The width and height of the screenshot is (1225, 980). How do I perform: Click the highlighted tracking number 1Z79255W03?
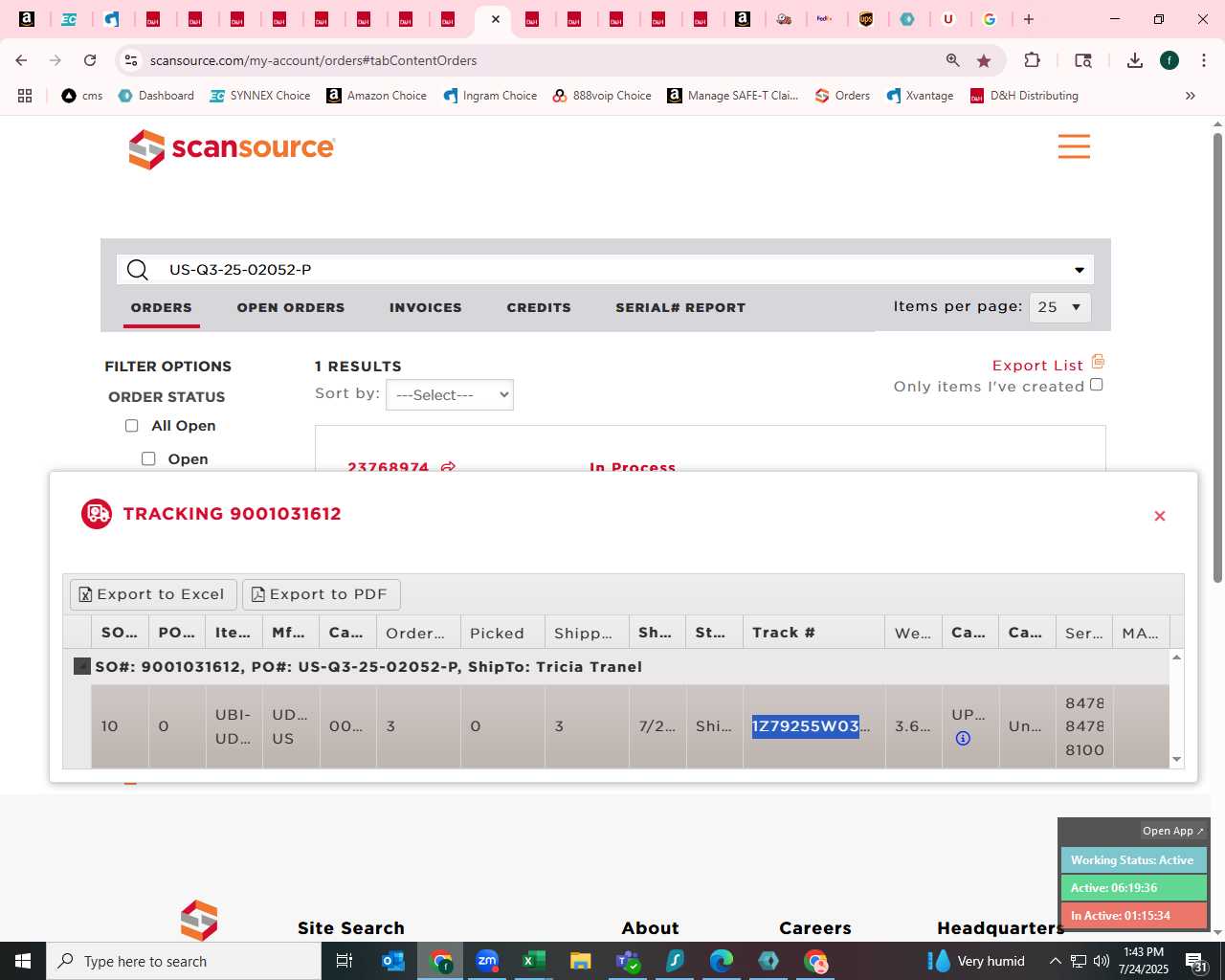click(x=806, y=726)
